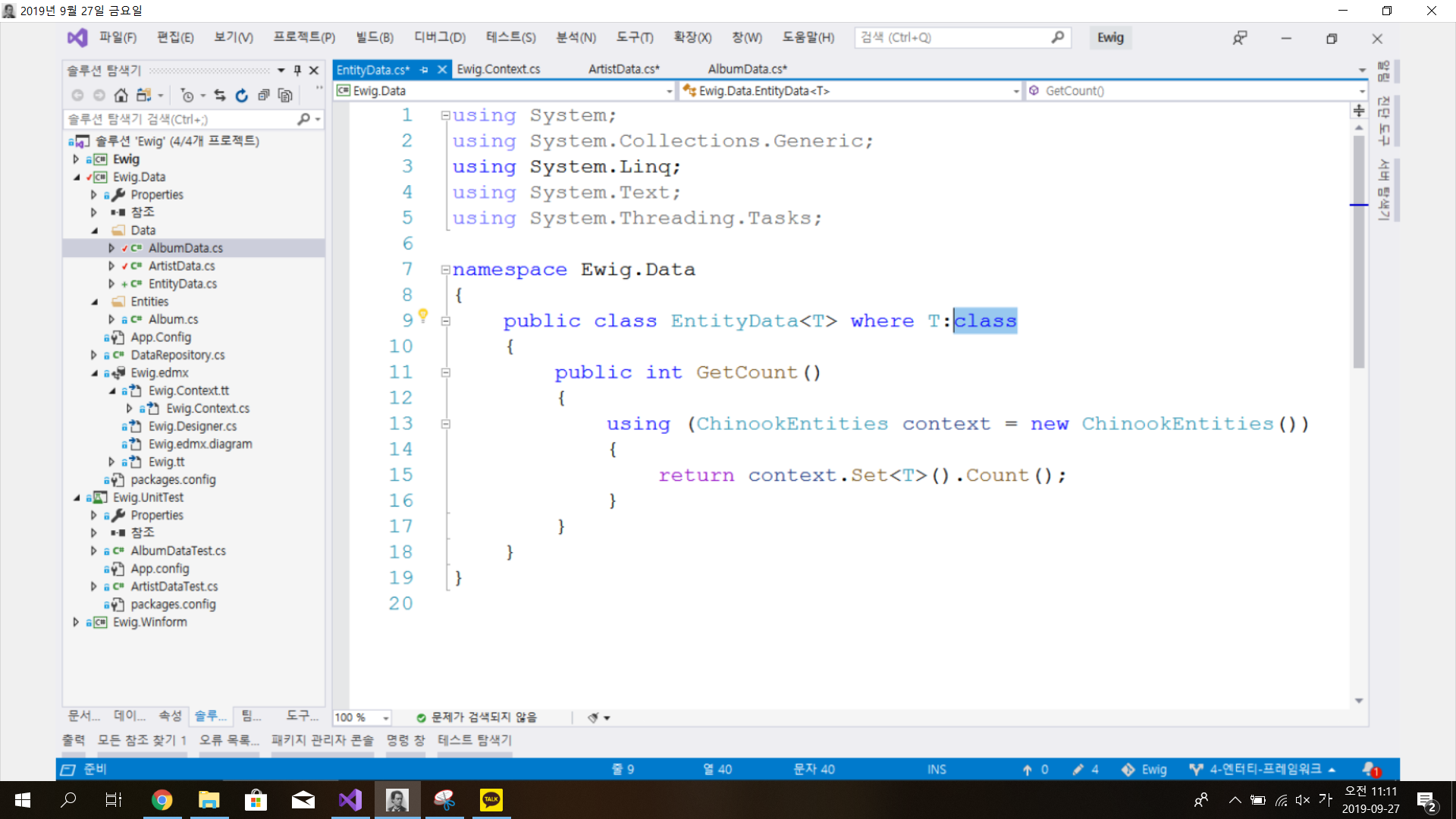This screenshot has width=1456, height=819.
Task: Open the GetCount() member dropdown
Action: coord(1362,91)
